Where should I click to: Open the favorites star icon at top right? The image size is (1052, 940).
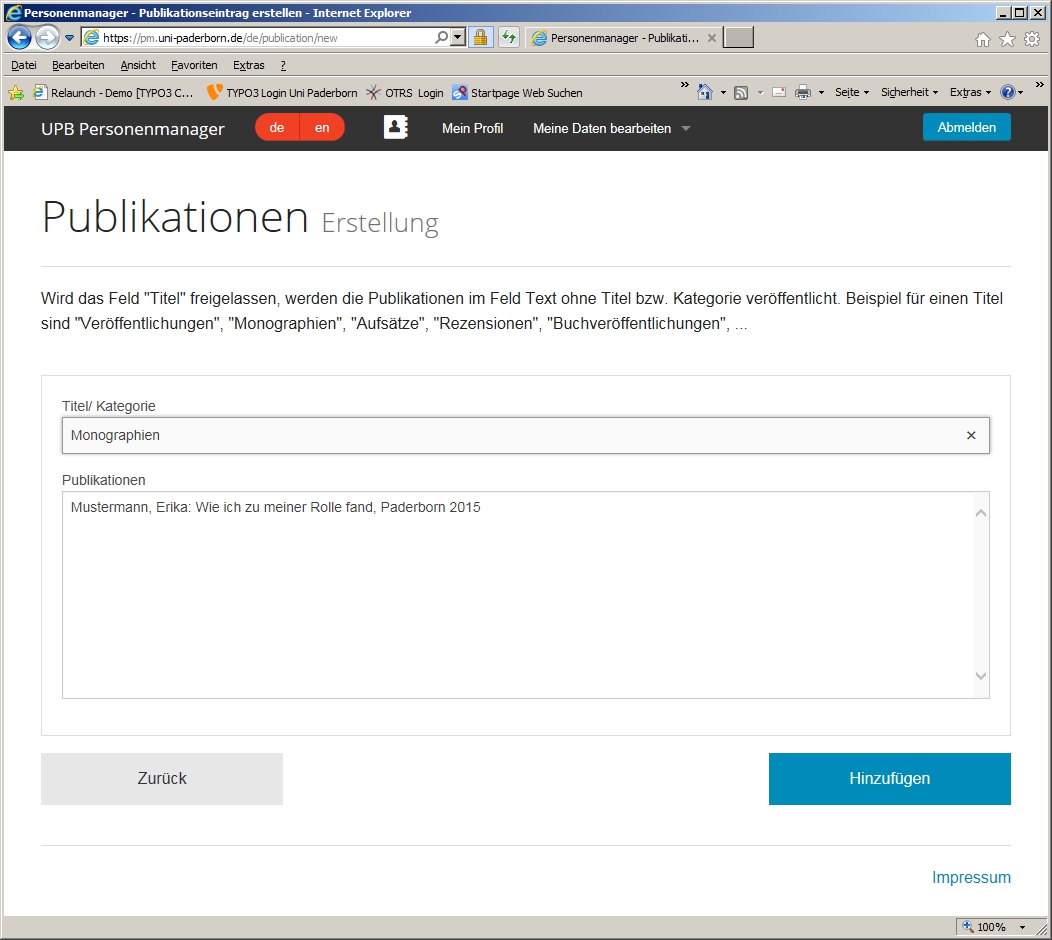click(x=1007, y=39)
